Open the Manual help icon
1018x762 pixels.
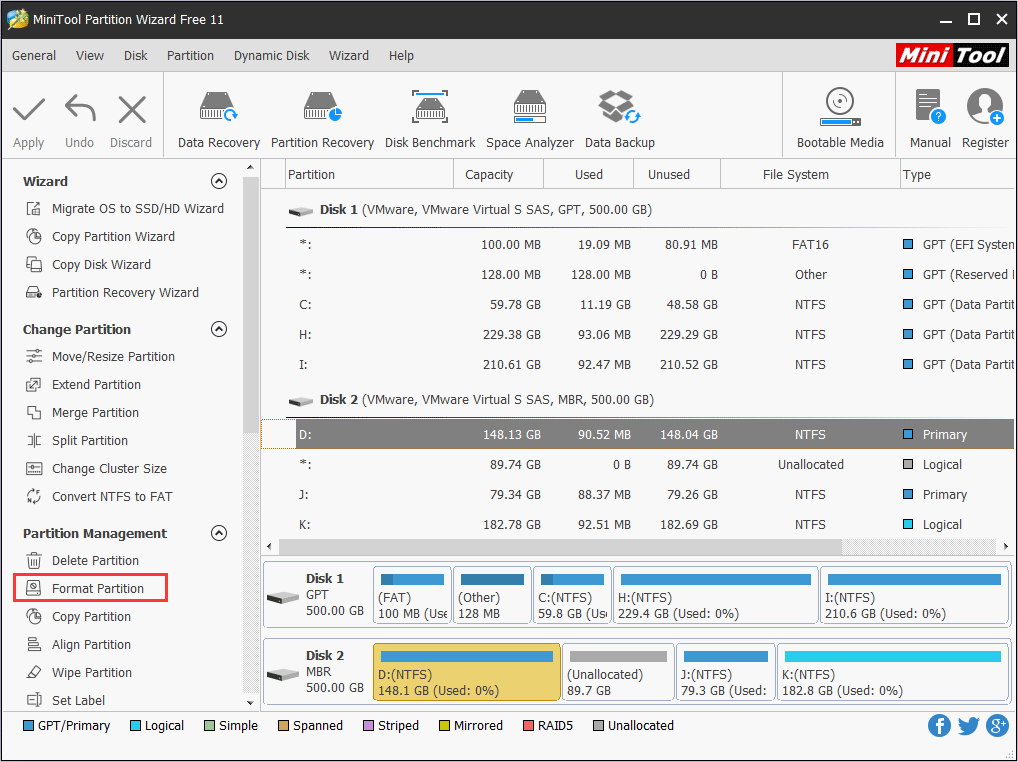[929, 119]
